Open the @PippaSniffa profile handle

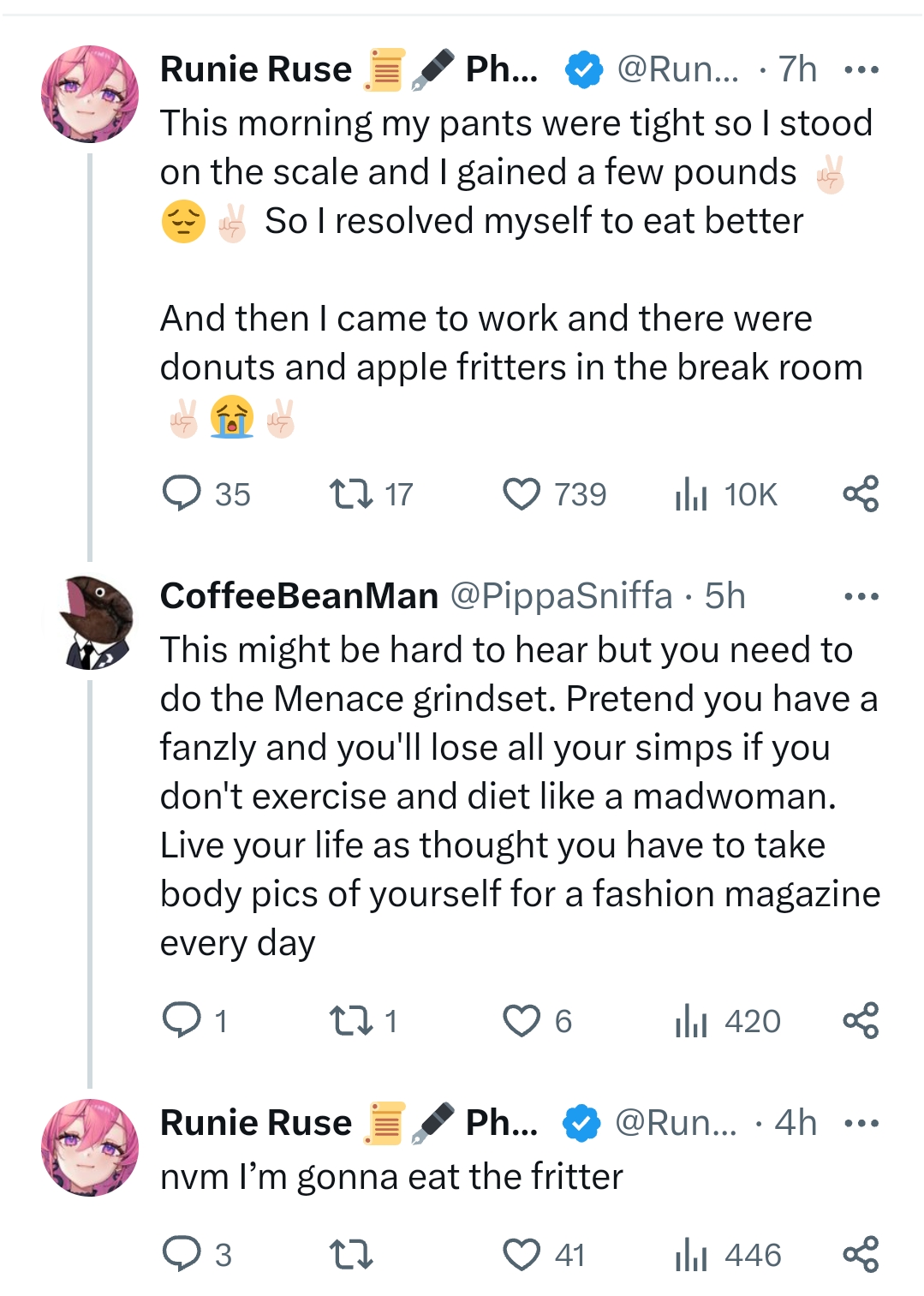coord(562,596)
